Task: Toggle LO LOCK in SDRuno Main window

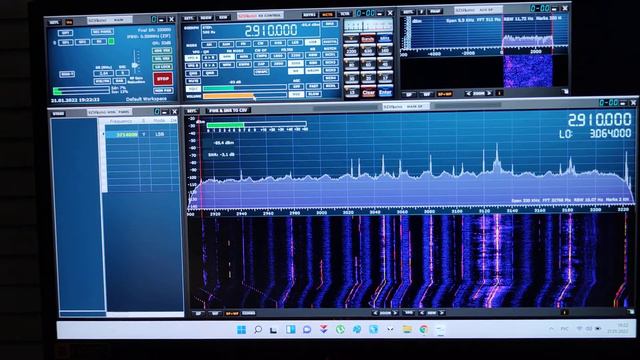Action: click(x=162, y=67)
